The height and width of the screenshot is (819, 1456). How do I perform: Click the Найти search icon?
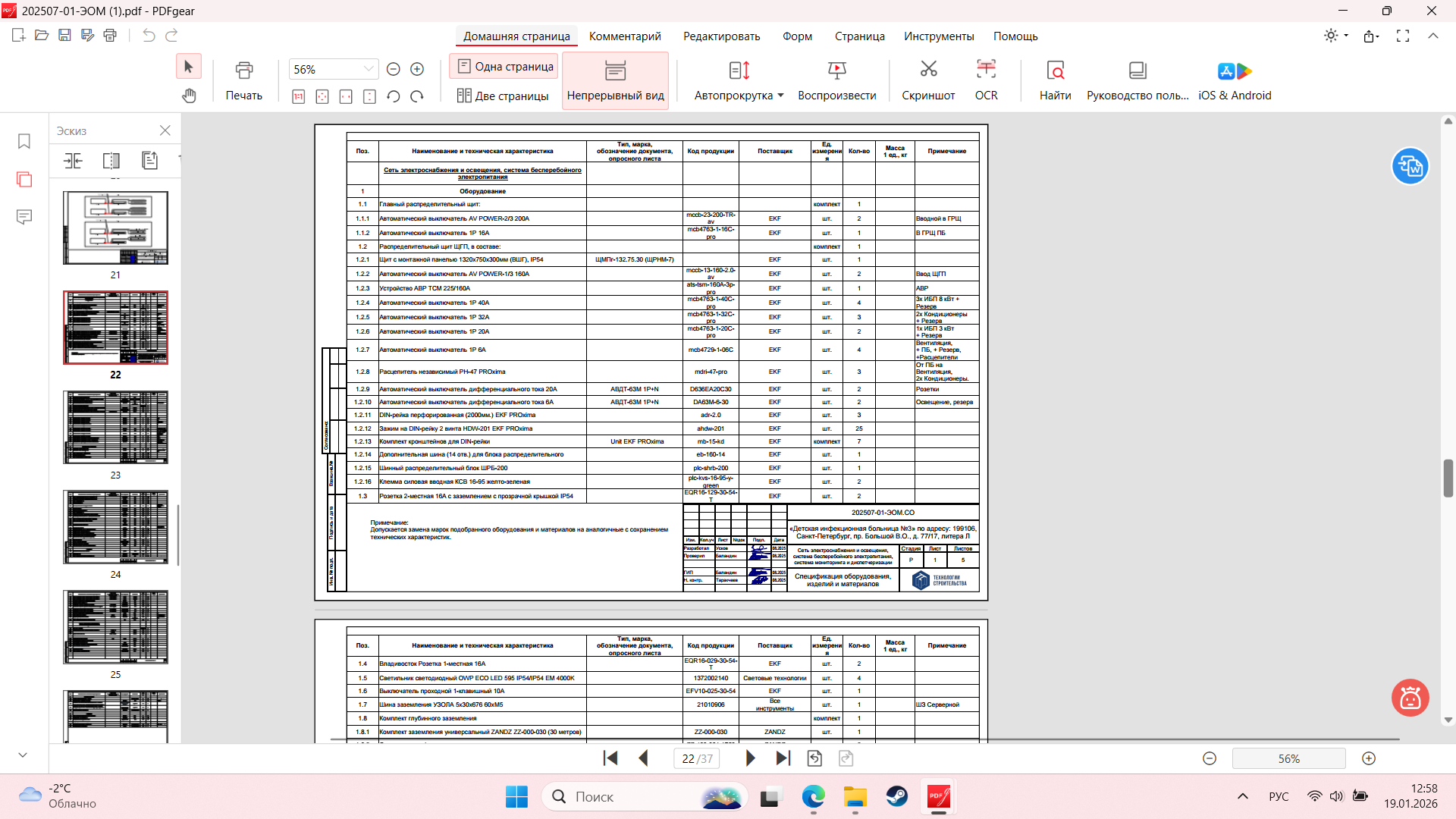tap(1055, 71)
